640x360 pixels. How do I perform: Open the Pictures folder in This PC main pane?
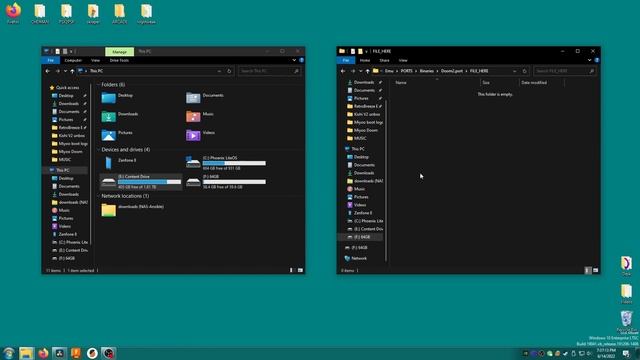(x=117, y=135)
